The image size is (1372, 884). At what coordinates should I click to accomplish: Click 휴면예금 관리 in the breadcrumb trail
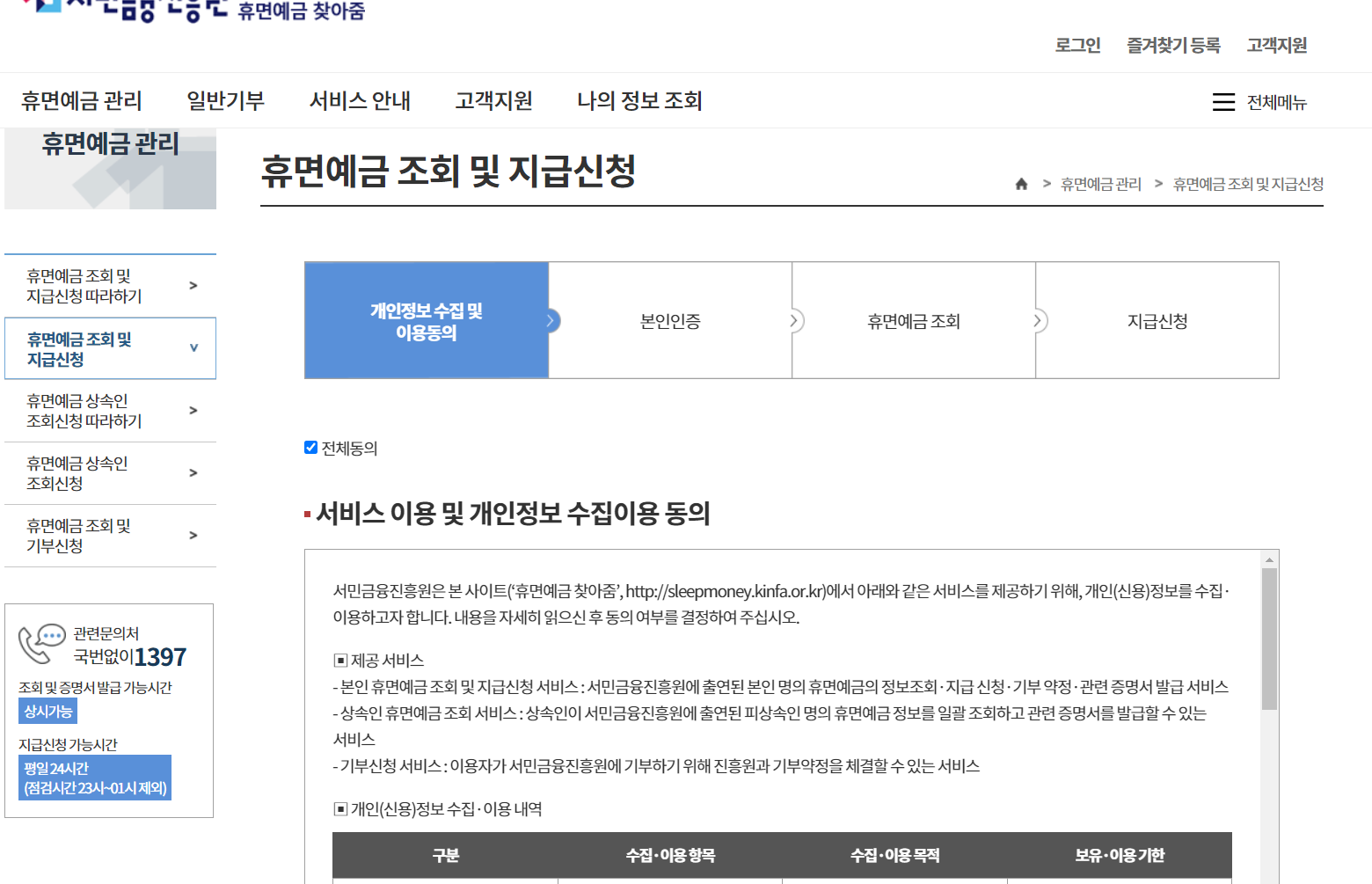tap(1099, 184)
